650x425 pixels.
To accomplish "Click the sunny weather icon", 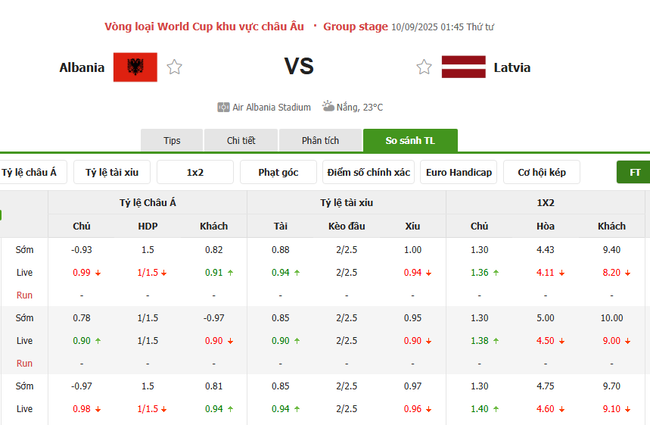I will tap(329, 107).
